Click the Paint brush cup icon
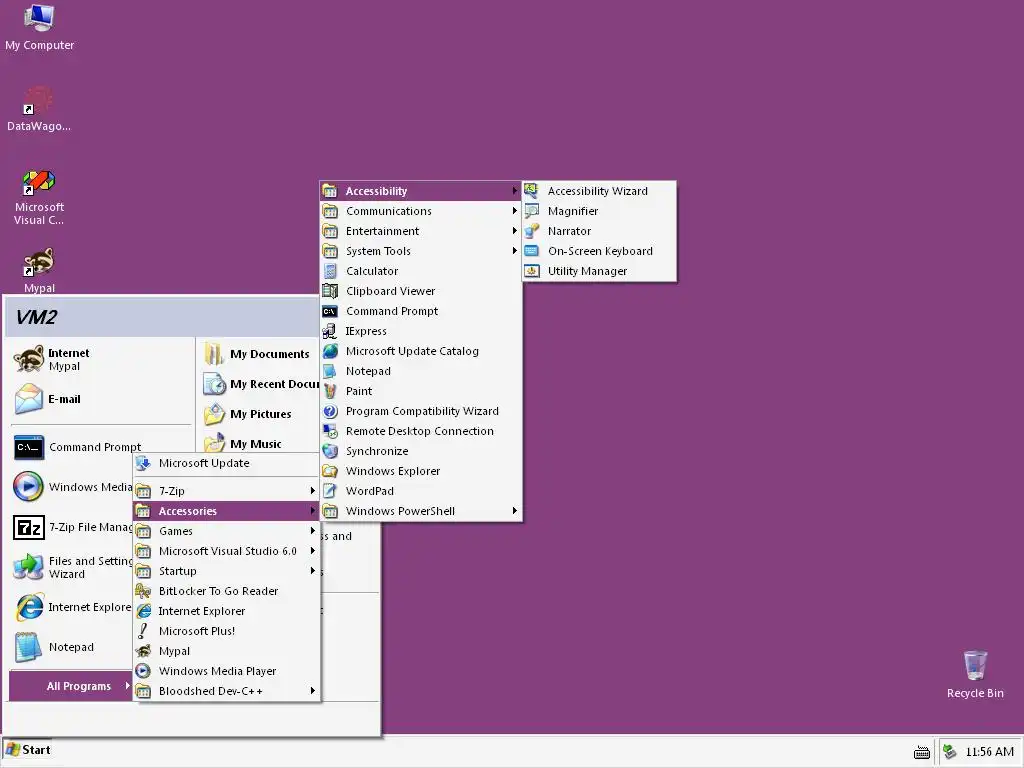 [x=330, y=391]
